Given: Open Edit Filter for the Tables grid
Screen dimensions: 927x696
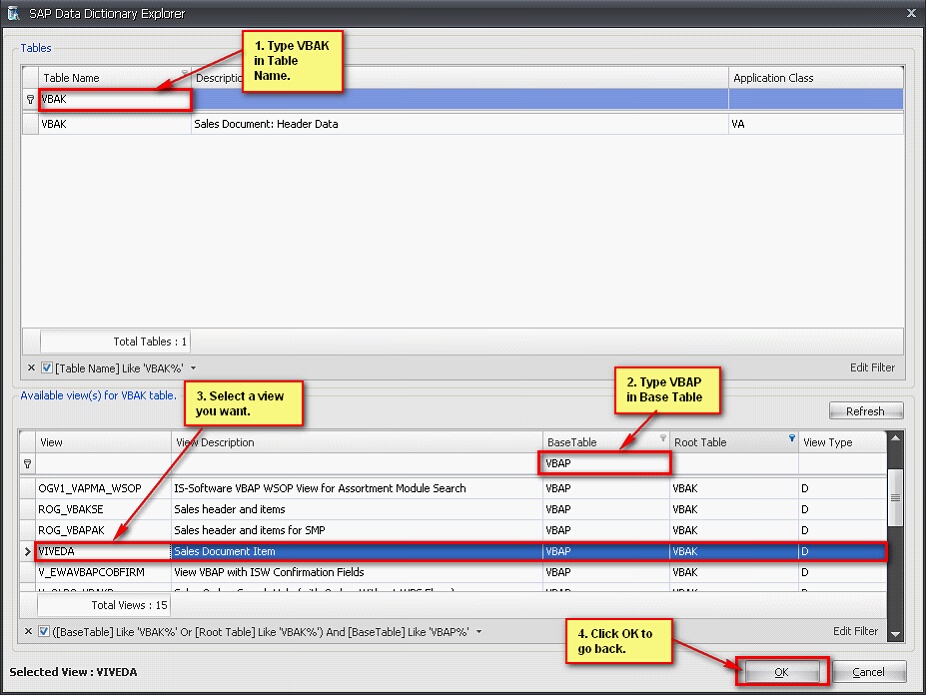Looking at the screenshot, I should point(872,367).
